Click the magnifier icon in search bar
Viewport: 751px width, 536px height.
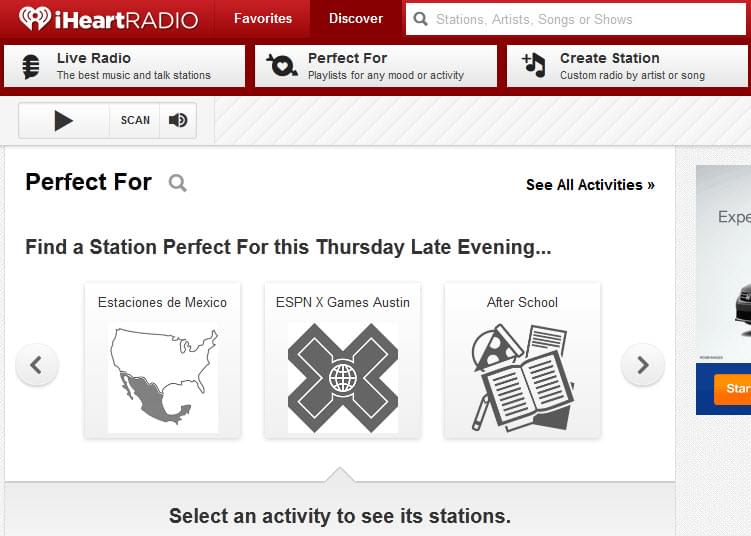(x=421, y=19)
